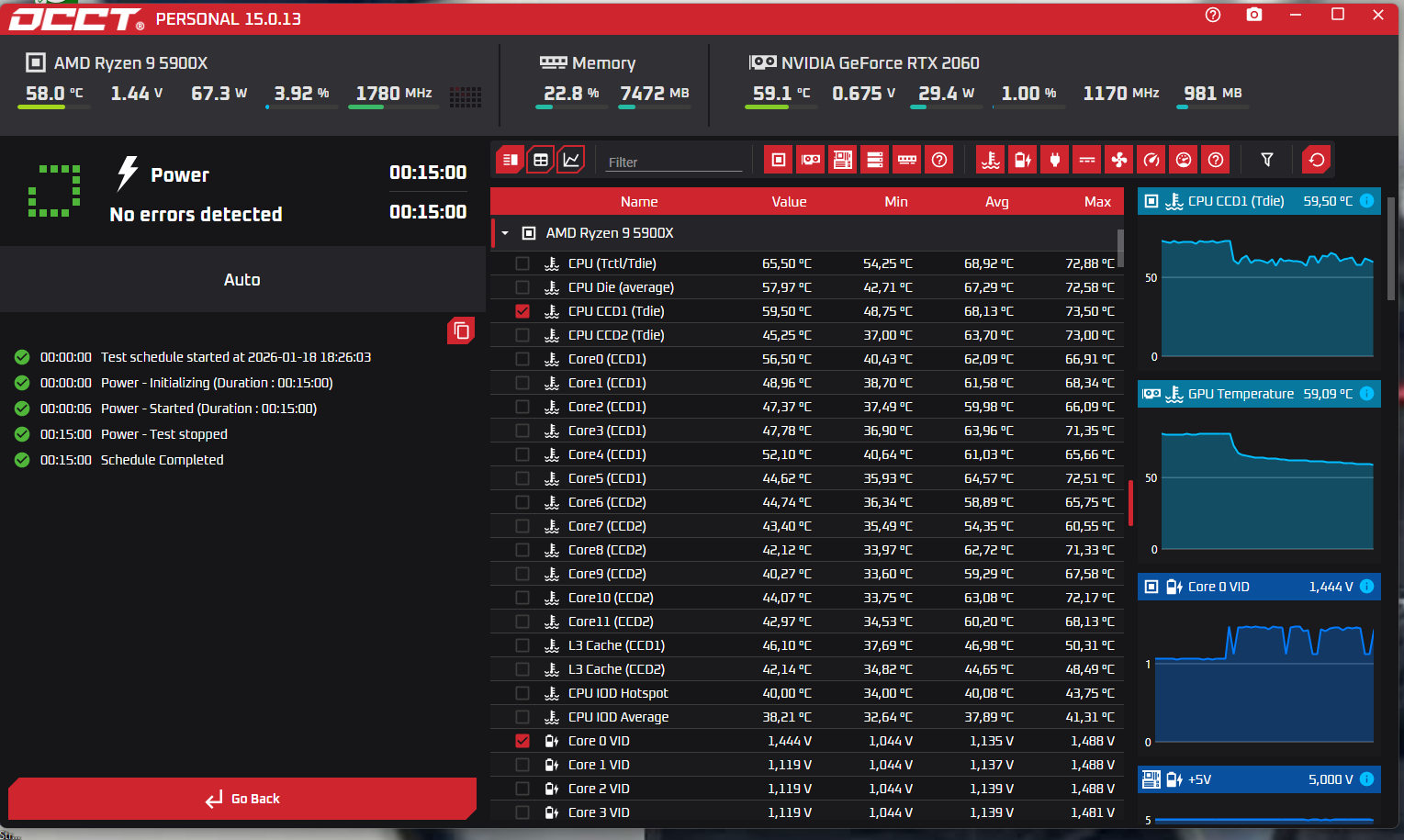This screenshot has width=1404, height=840.
Task: Check the CPU CCD2 (Tdie) checkbox
Action: click(522, 335)
